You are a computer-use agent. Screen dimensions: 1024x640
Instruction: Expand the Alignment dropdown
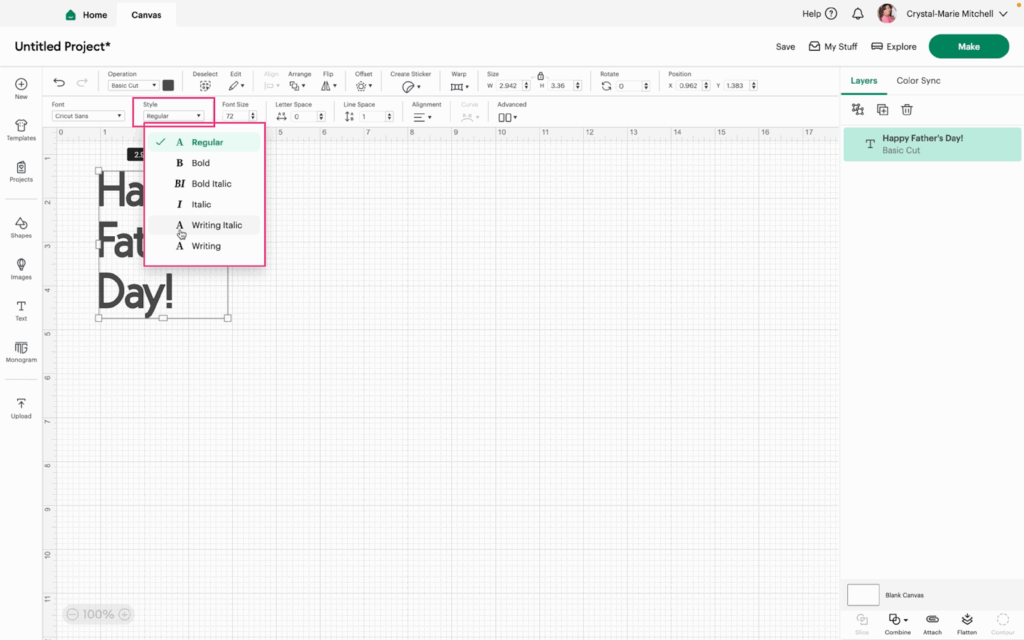coord(422,117)
